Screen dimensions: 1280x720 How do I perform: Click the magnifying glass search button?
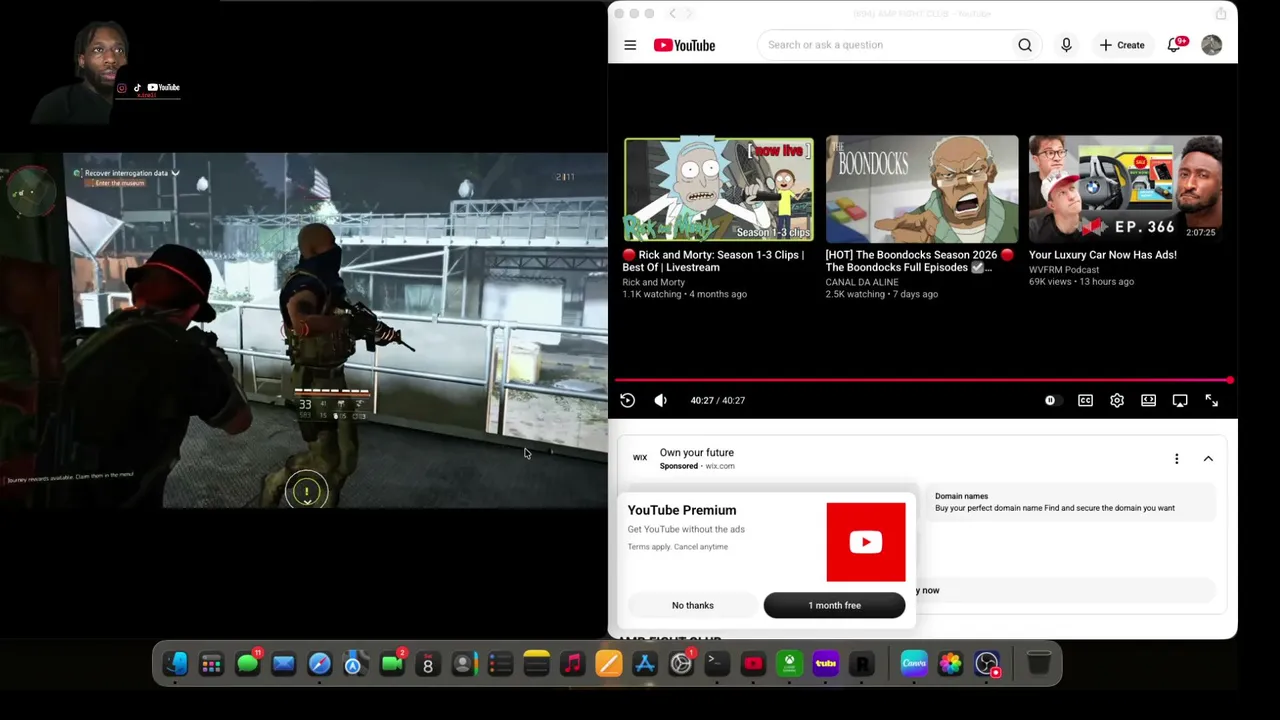click(x=1025, y=45)
